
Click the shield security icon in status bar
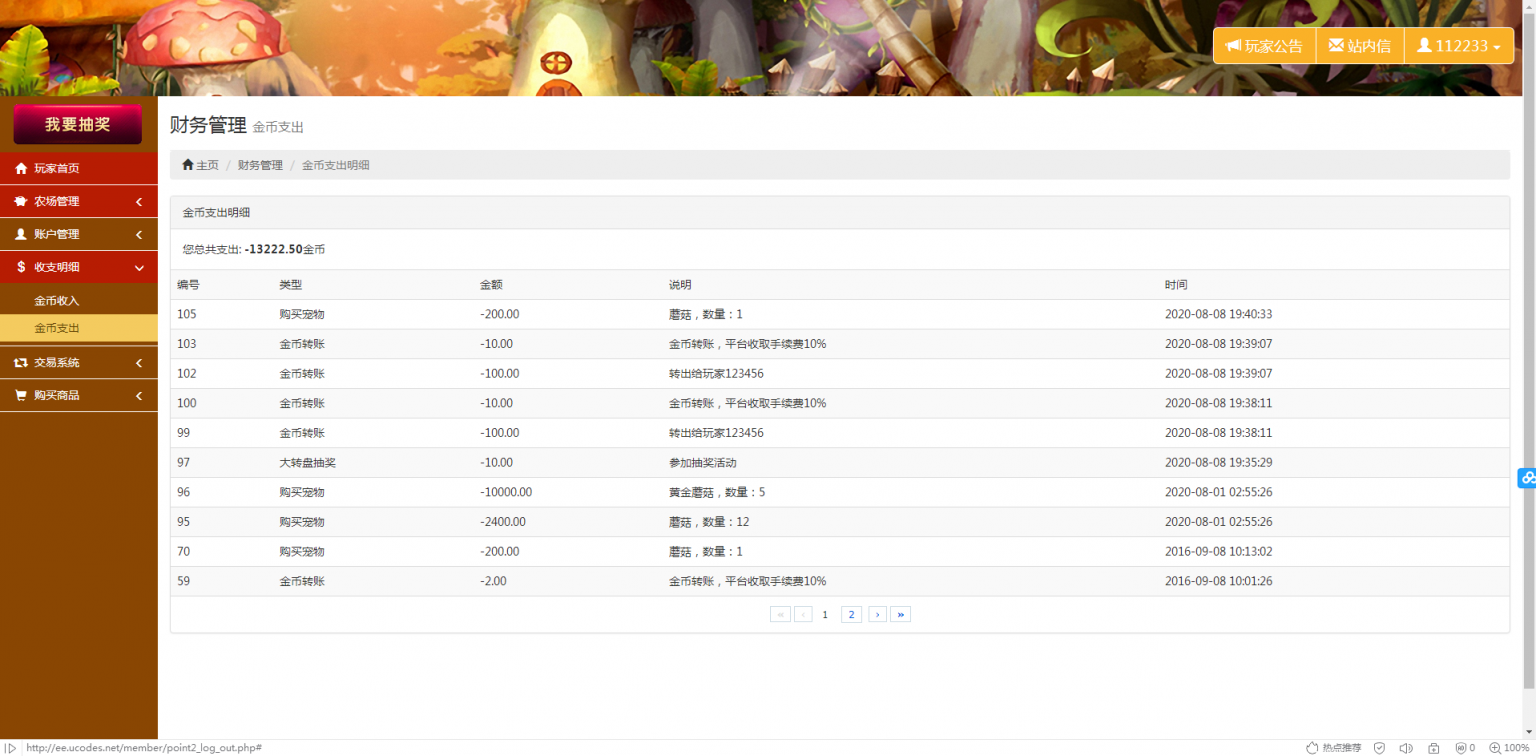[x=1379, y=748]
